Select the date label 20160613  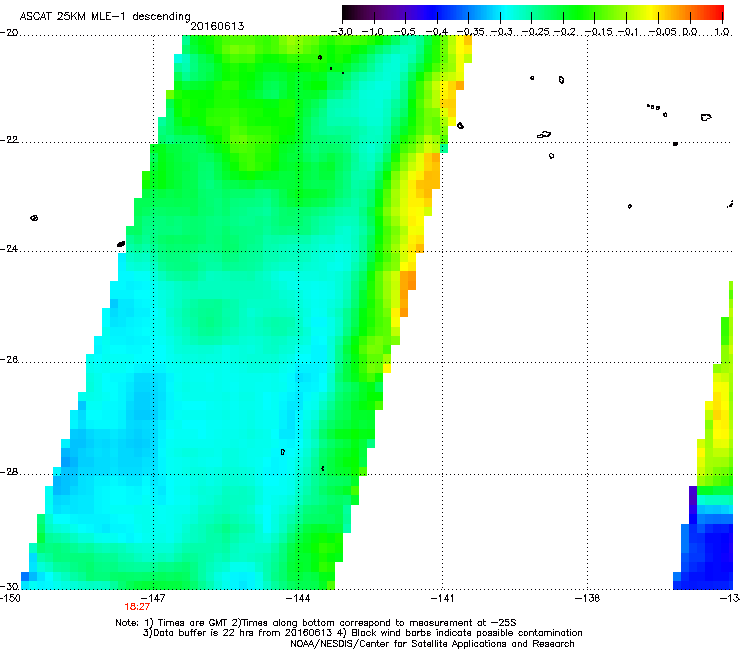pos(217,26)
